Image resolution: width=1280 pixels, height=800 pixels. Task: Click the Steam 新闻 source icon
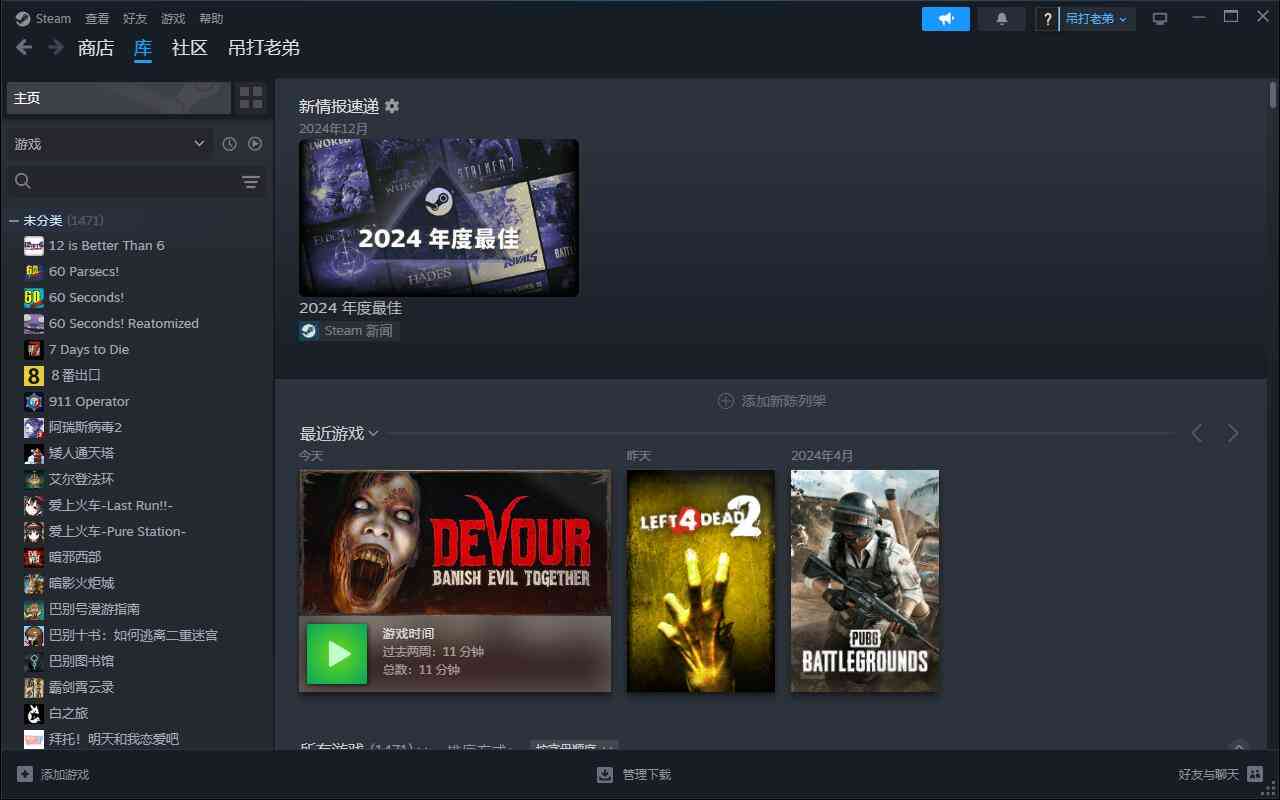309,331
